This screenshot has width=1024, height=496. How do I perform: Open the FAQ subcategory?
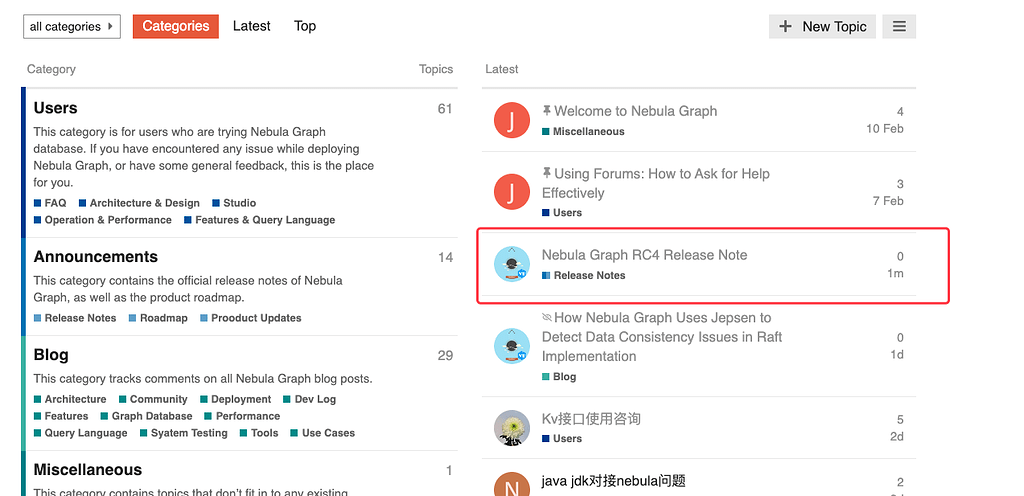(50, 203)
